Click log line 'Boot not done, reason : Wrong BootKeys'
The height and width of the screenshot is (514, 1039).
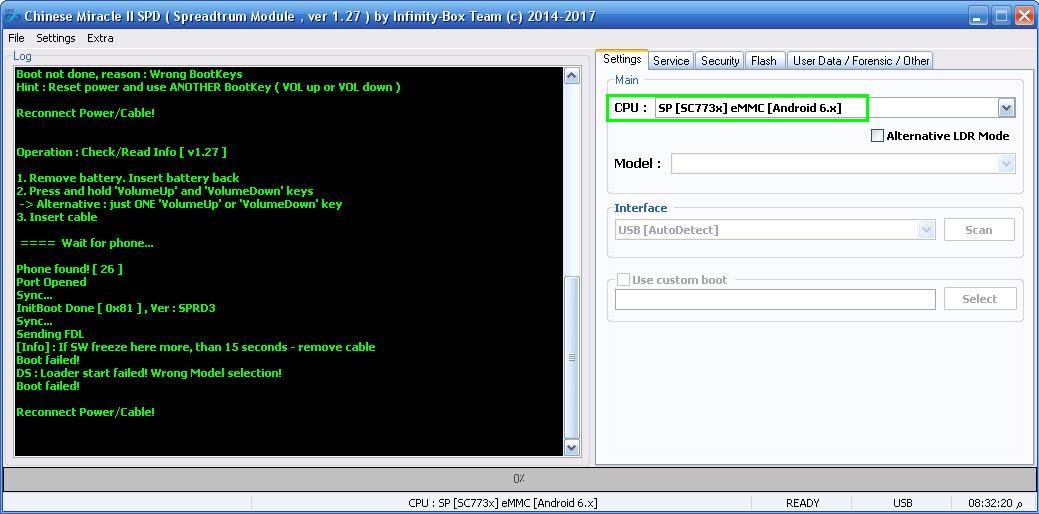tap(129, 74)
